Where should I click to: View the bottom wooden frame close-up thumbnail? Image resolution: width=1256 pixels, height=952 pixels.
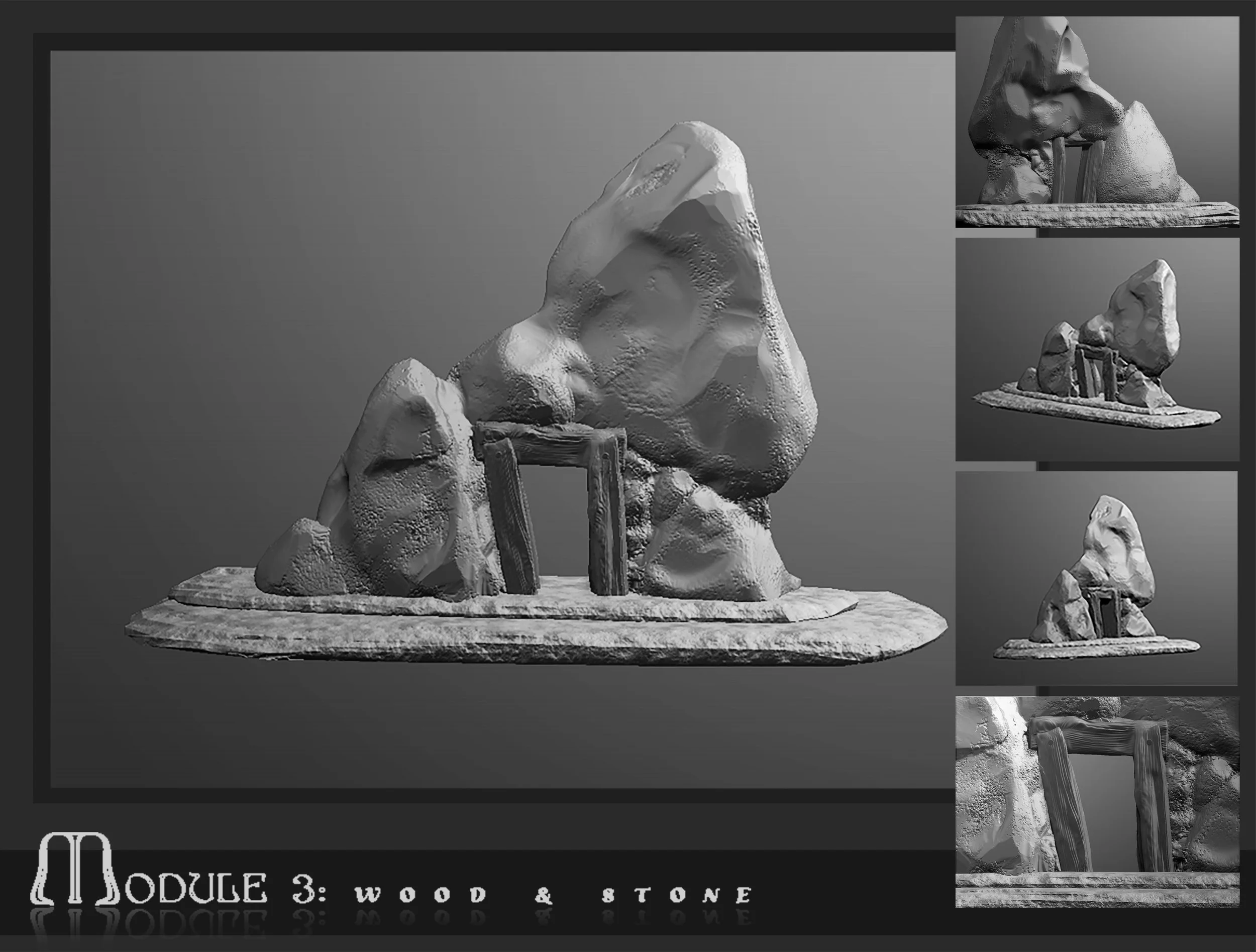(x=1097, y=802)
